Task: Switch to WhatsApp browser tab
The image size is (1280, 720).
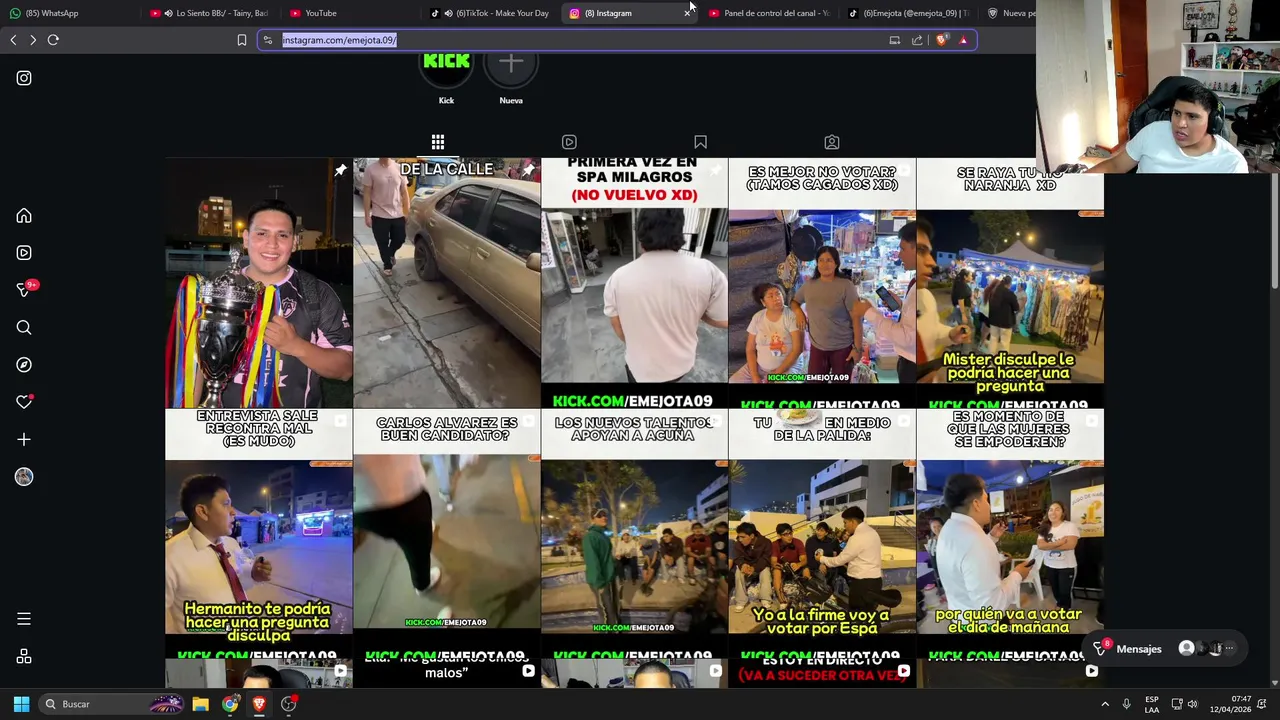Action: click(70, 13)
